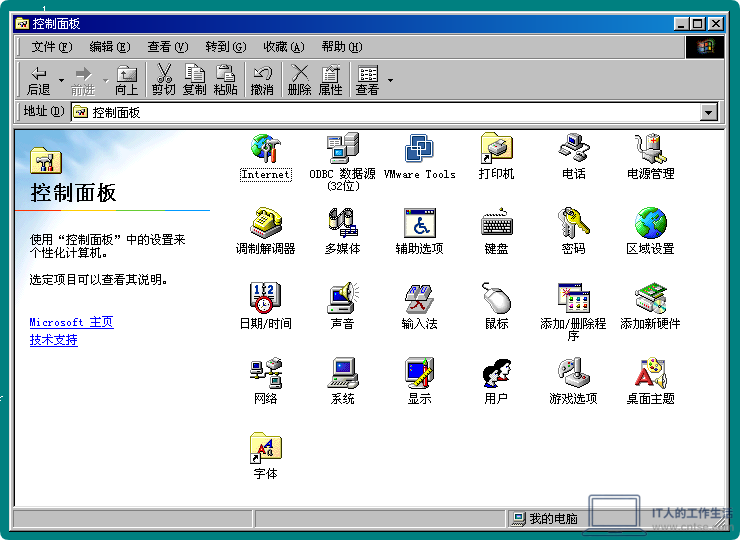Expand the 查看 views dropdown arrow
Image resolution: width=740 pixels, height=540 pixels.
[x=390, y=80]
